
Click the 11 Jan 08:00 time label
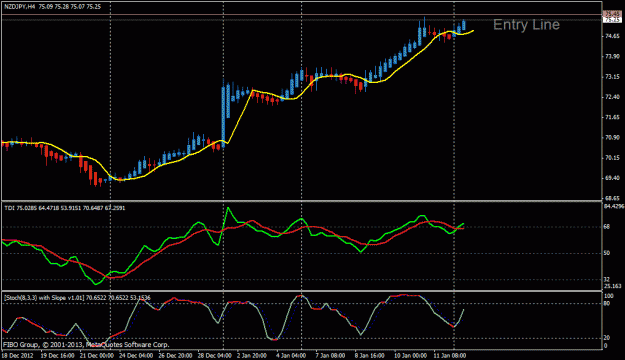[x=449, y=355]
